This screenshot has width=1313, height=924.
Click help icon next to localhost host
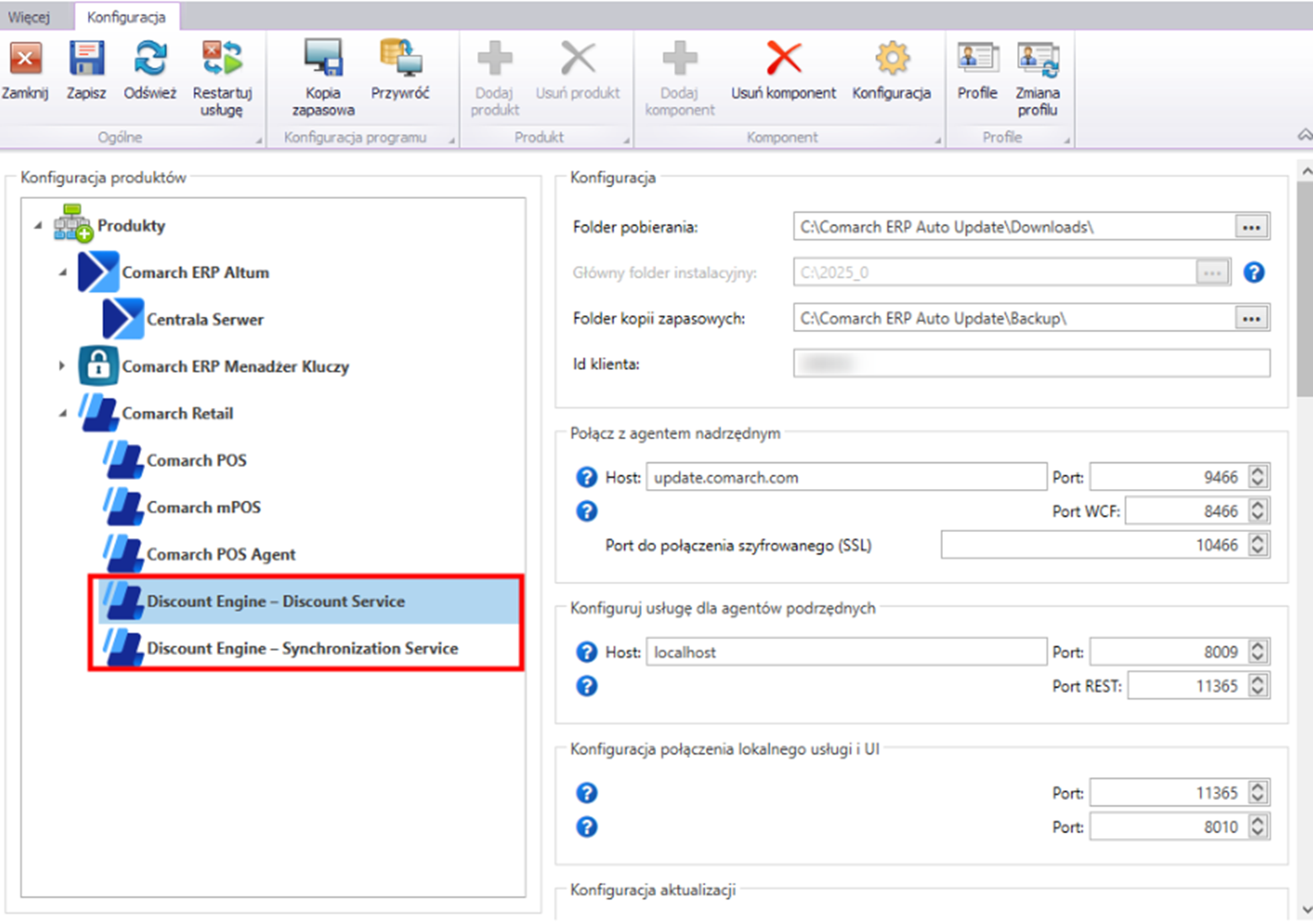586,652
